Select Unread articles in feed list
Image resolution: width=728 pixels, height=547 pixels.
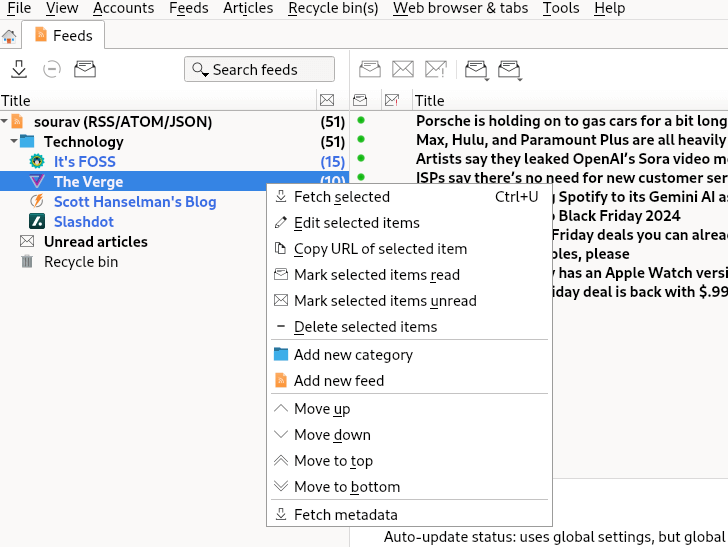[x=95, y=242]
